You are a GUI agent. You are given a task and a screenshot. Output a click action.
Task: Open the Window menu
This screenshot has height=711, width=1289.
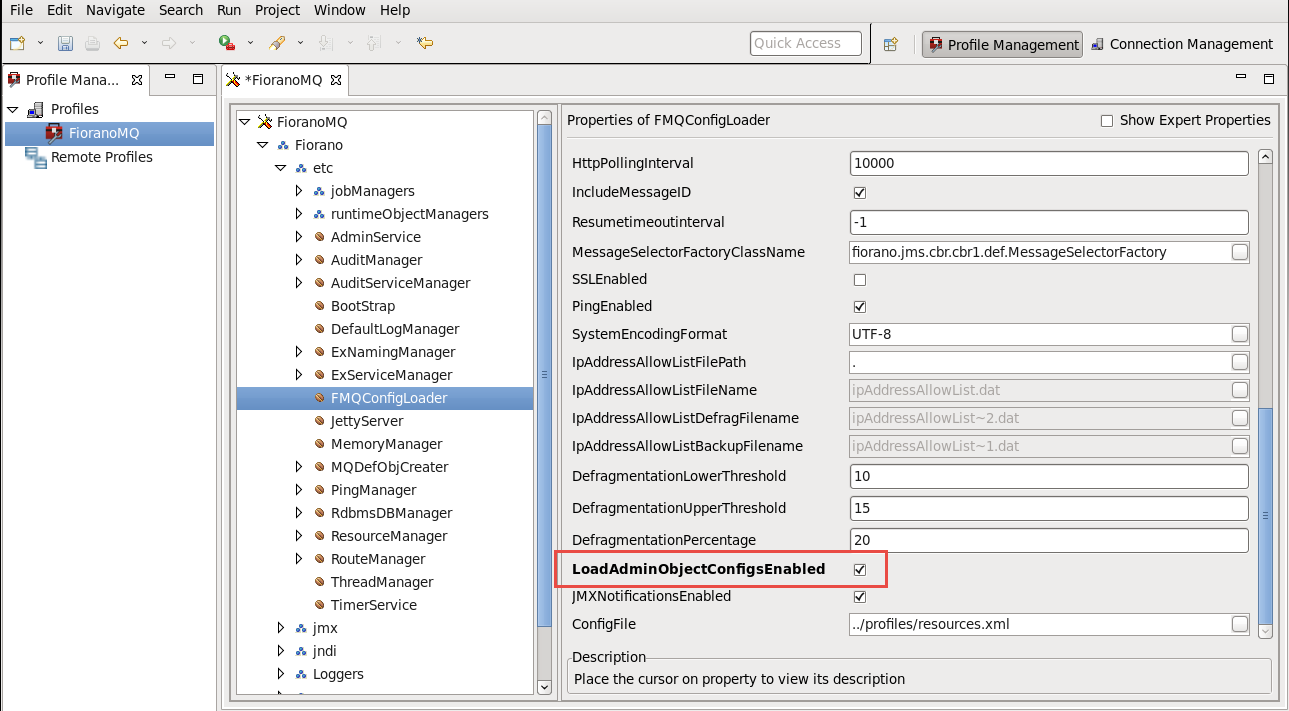340,10
